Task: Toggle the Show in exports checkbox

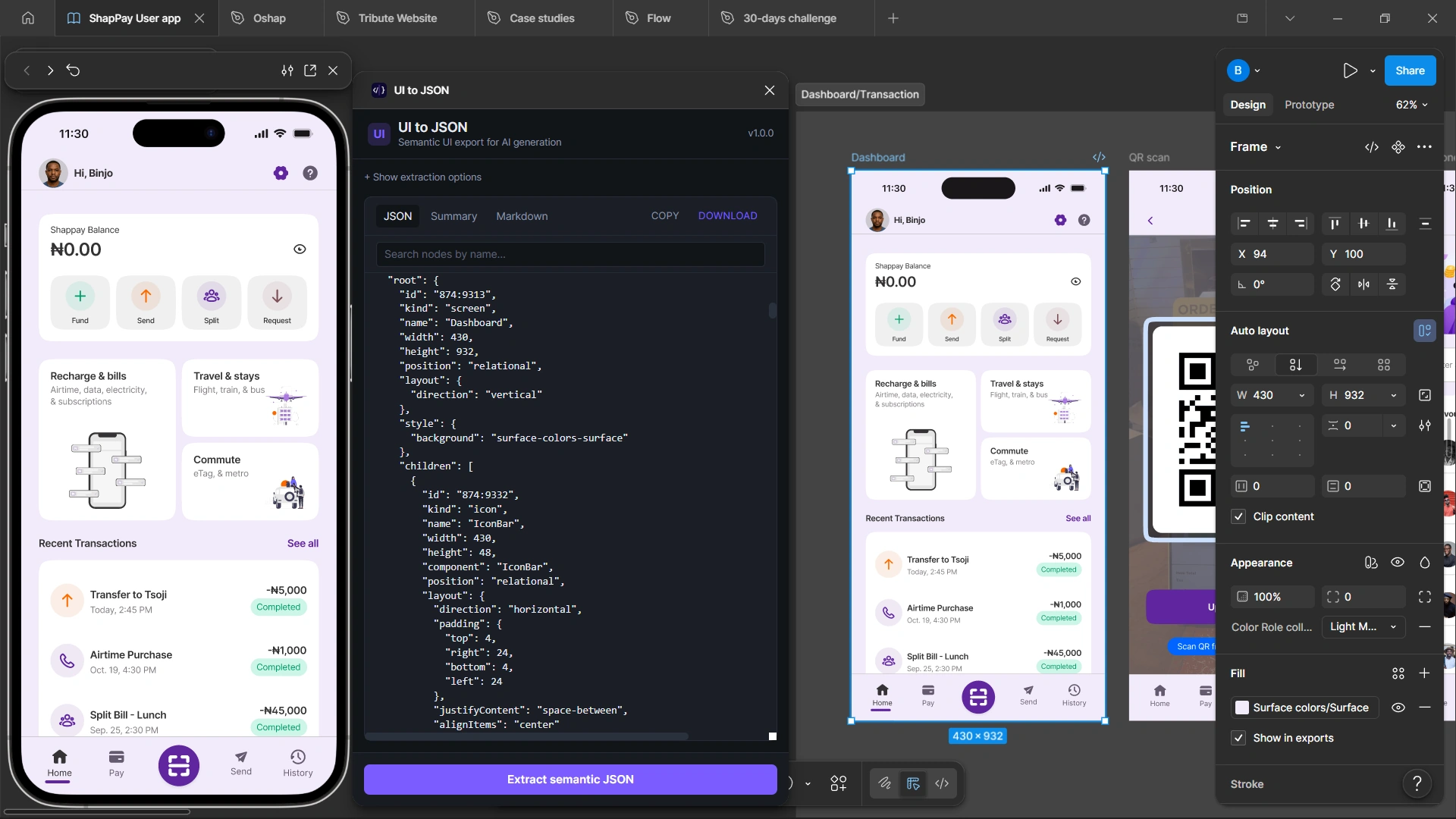Action: (x=1238, y=738)
